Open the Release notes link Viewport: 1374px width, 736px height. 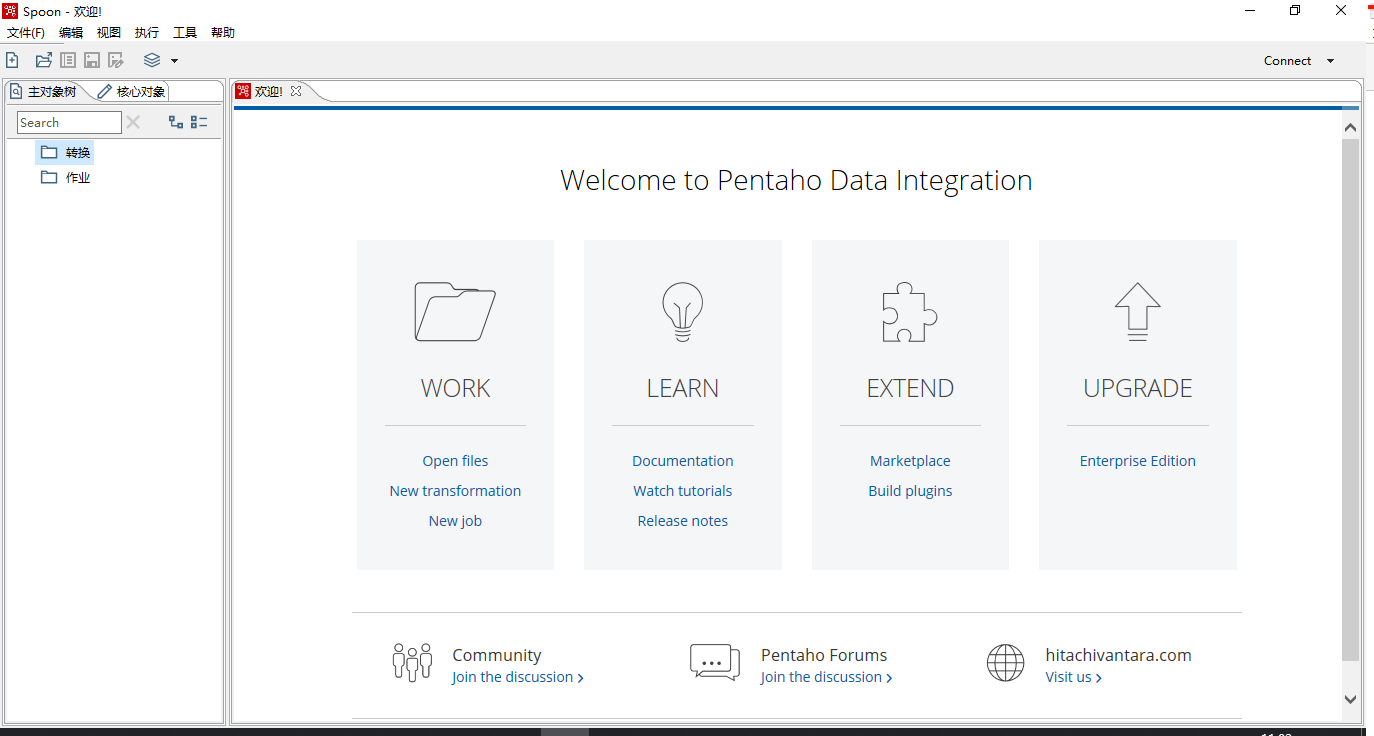683,521
